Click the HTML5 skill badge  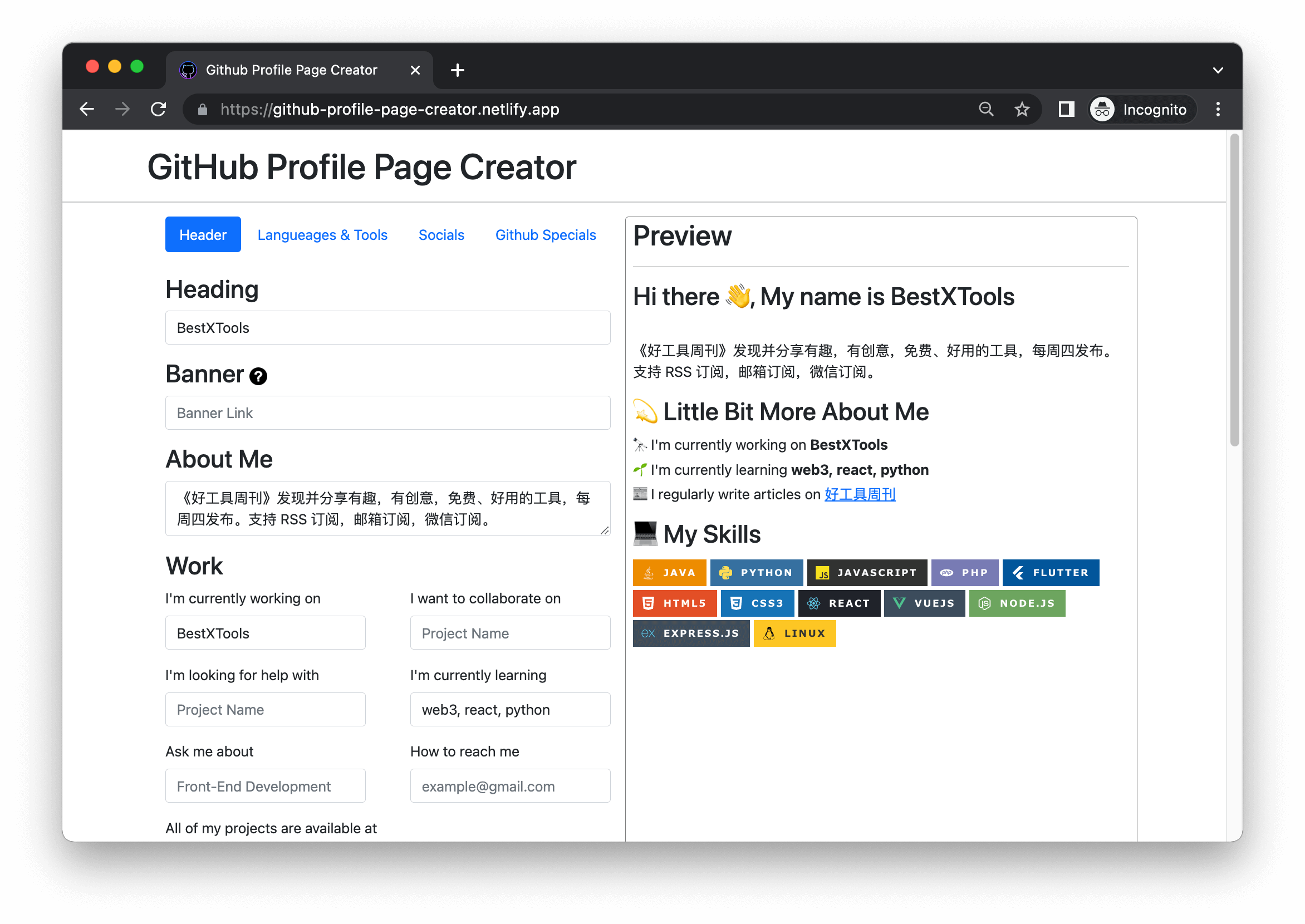tap(675, 603)
